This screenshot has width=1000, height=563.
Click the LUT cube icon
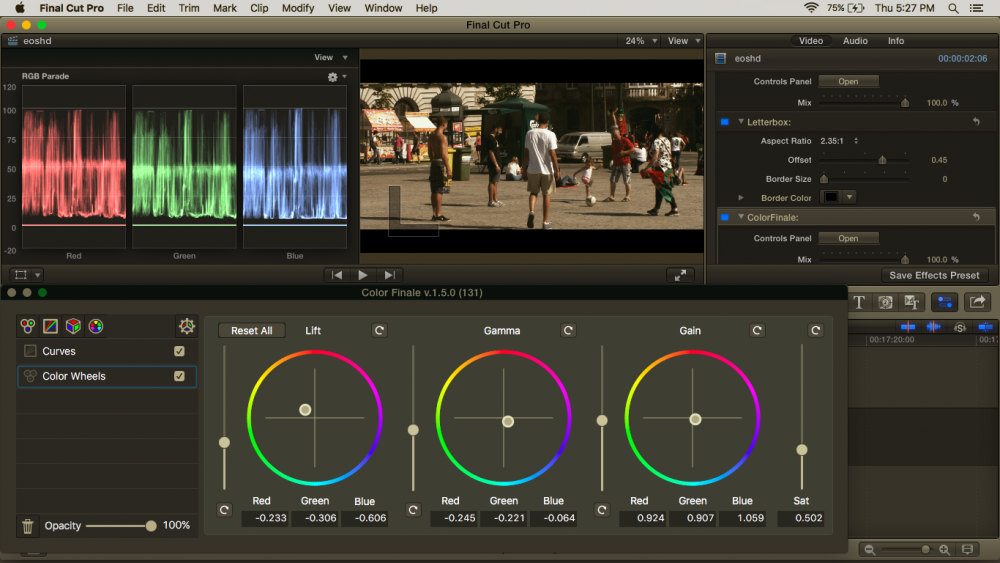[73, 326]
